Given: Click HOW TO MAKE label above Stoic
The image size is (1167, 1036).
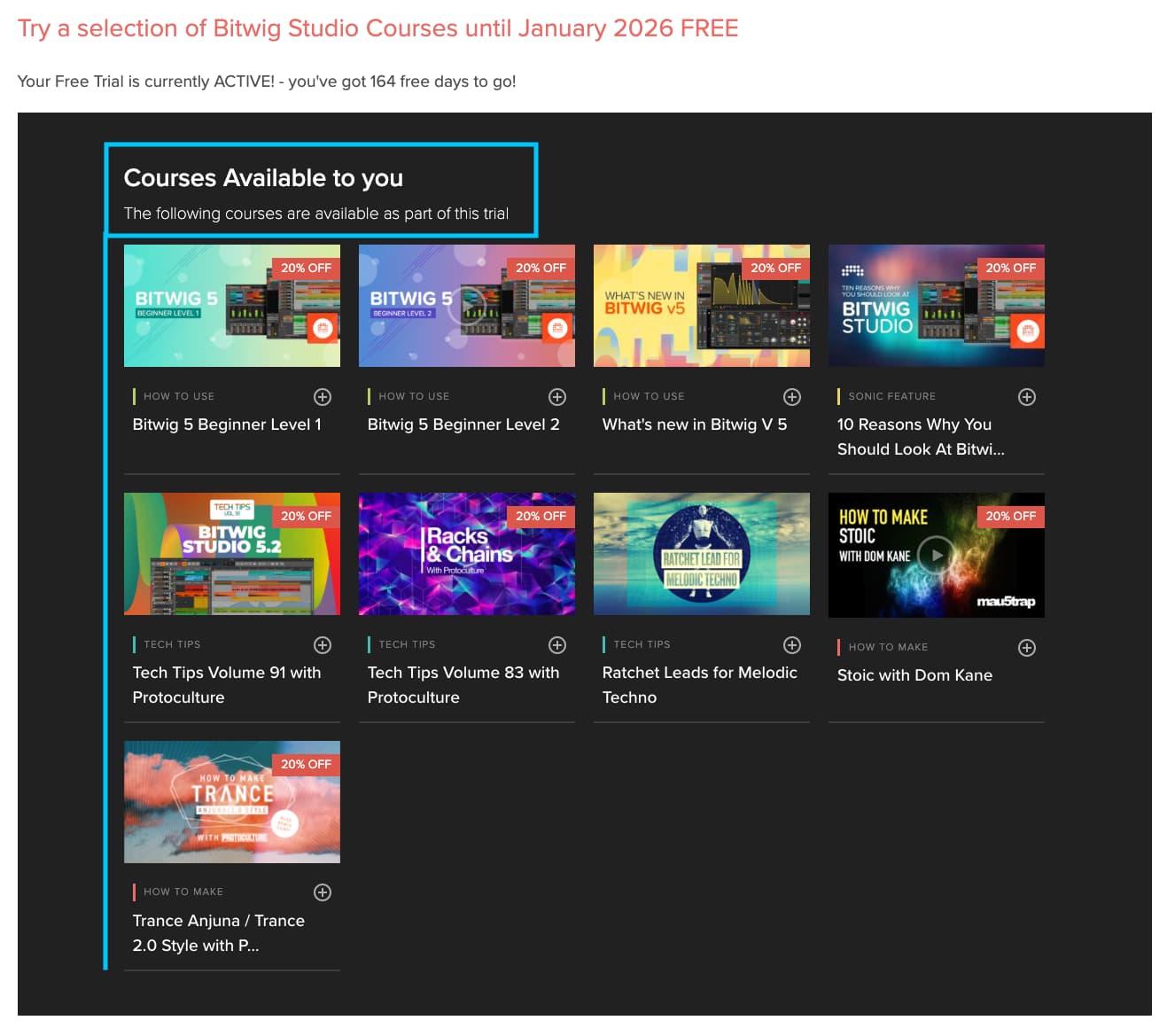Looking at the screenshot, I should click(888, 647).
